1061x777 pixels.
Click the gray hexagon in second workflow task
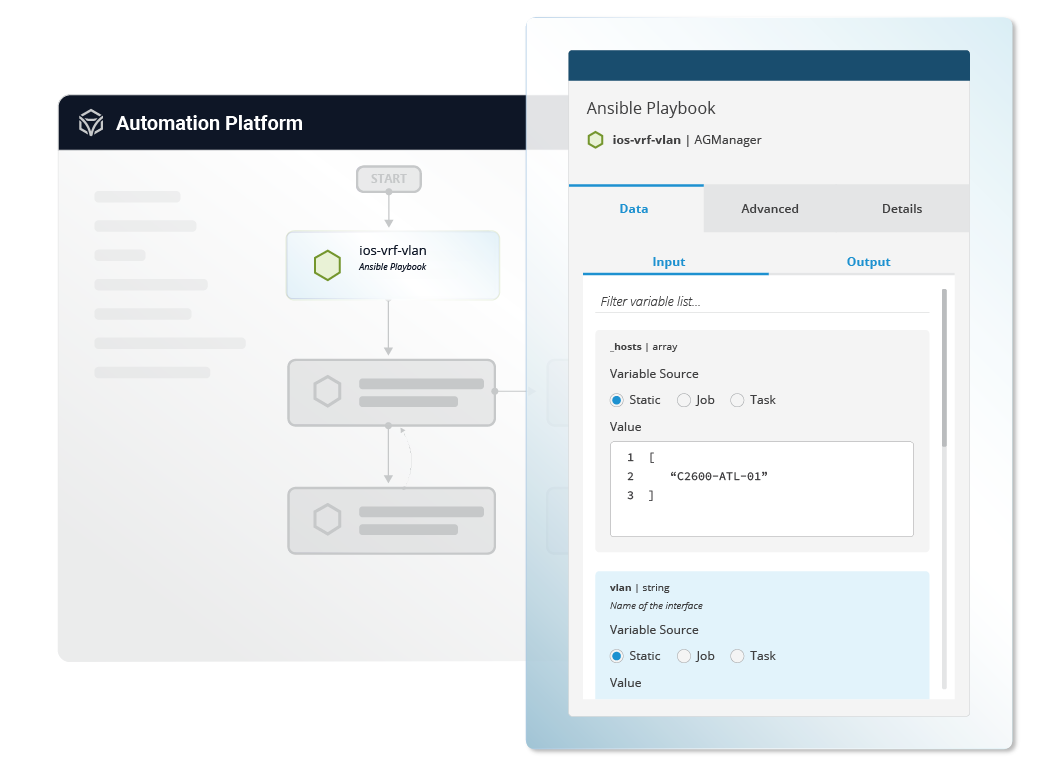(327, 392)
